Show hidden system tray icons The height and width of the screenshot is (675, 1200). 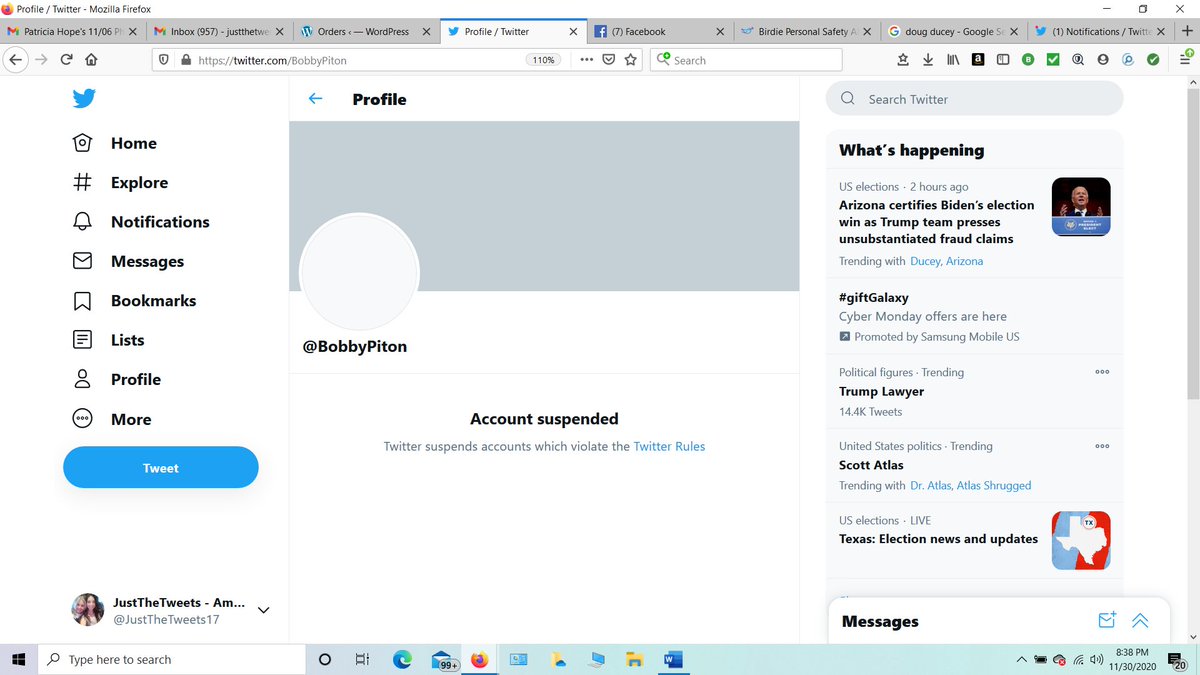coord(1020,660)
